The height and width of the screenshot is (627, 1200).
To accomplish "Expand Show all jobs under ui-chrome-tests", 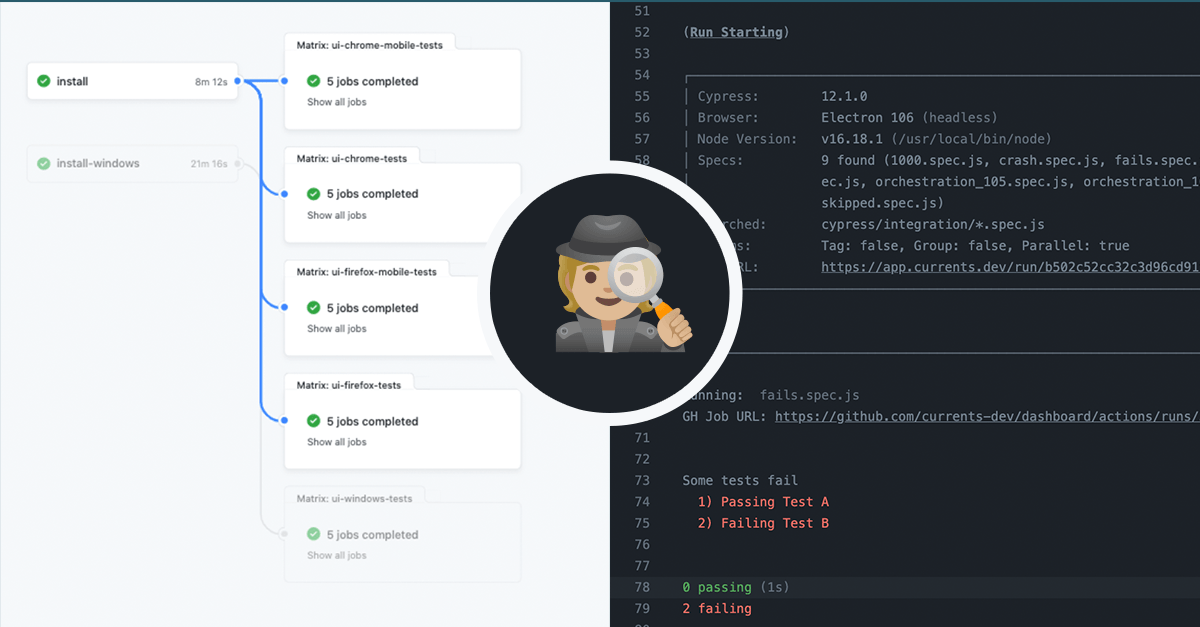I will [x=336, y=215].
